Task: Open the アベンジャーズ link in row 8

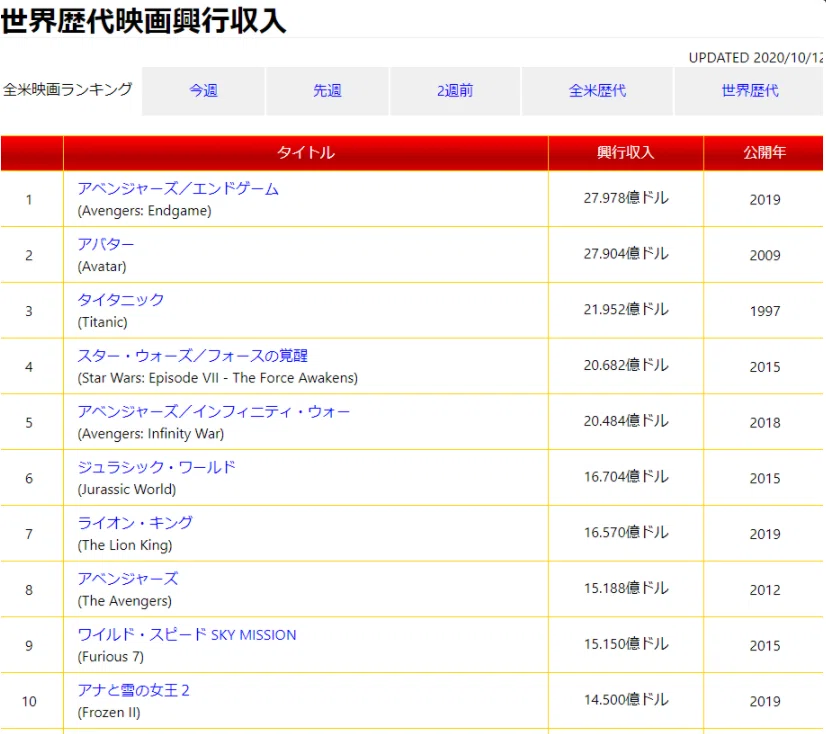Action: 128,579
